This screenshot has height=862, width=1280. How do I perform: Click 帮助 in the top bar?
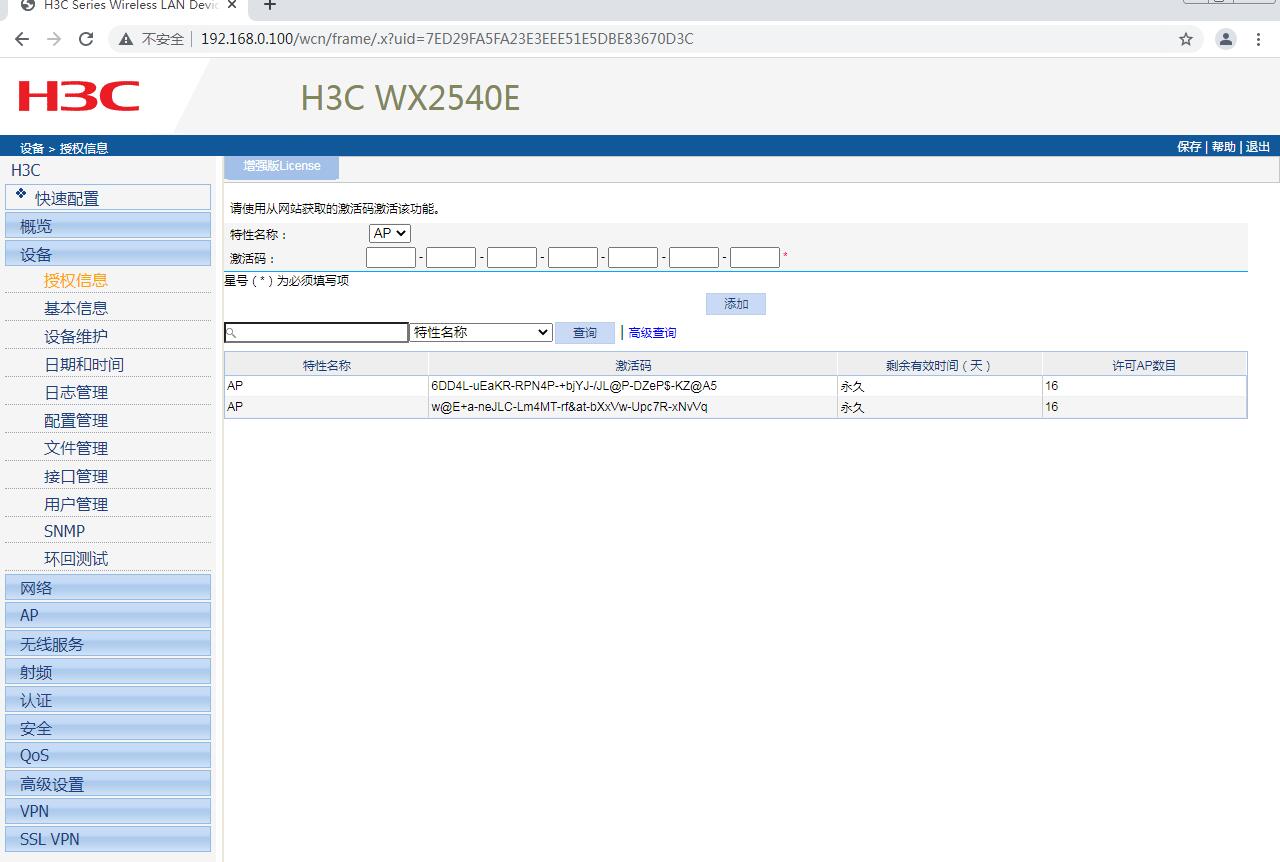pos(1223,147)
